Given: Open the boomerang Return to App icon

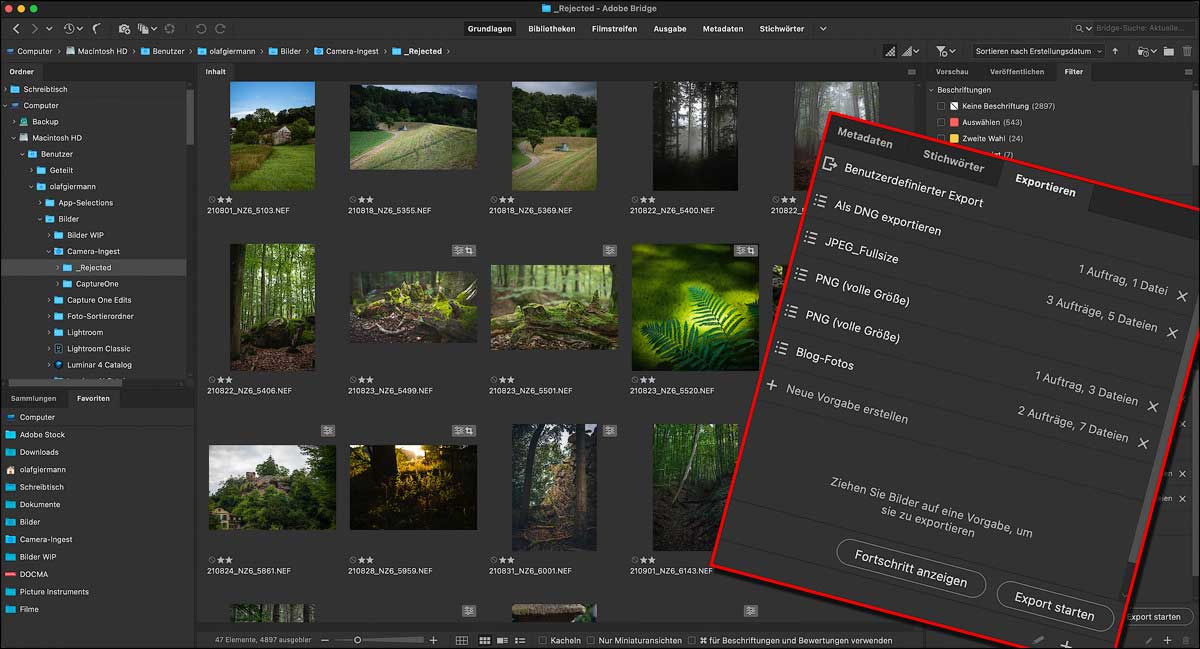Looking at the screenshot, I should pyautogui.click(x=97, y=29).
